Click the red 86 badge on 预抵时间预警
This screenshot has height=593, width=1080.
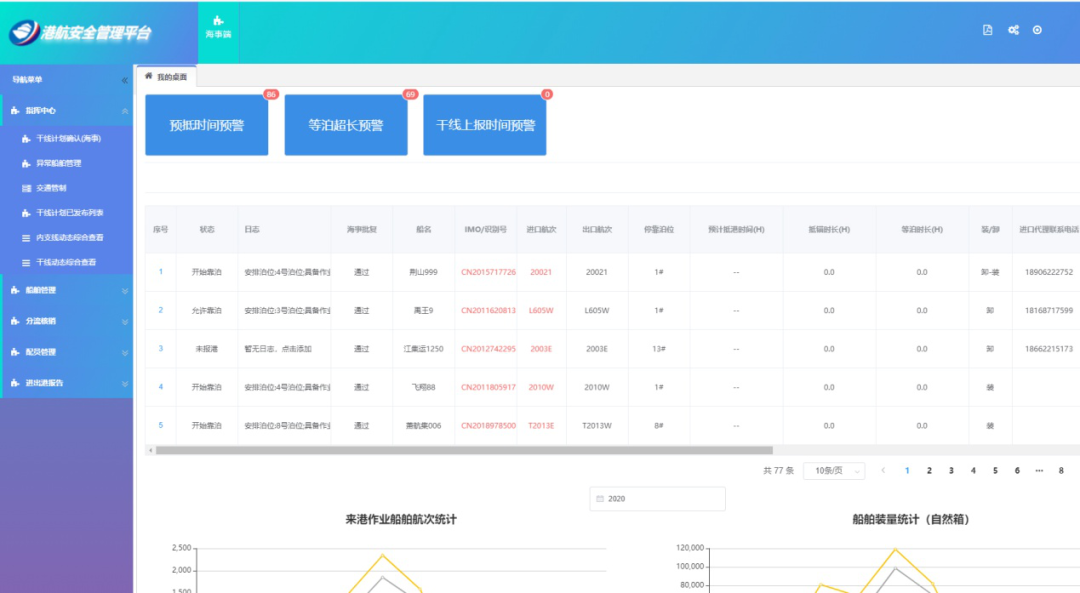271,94
